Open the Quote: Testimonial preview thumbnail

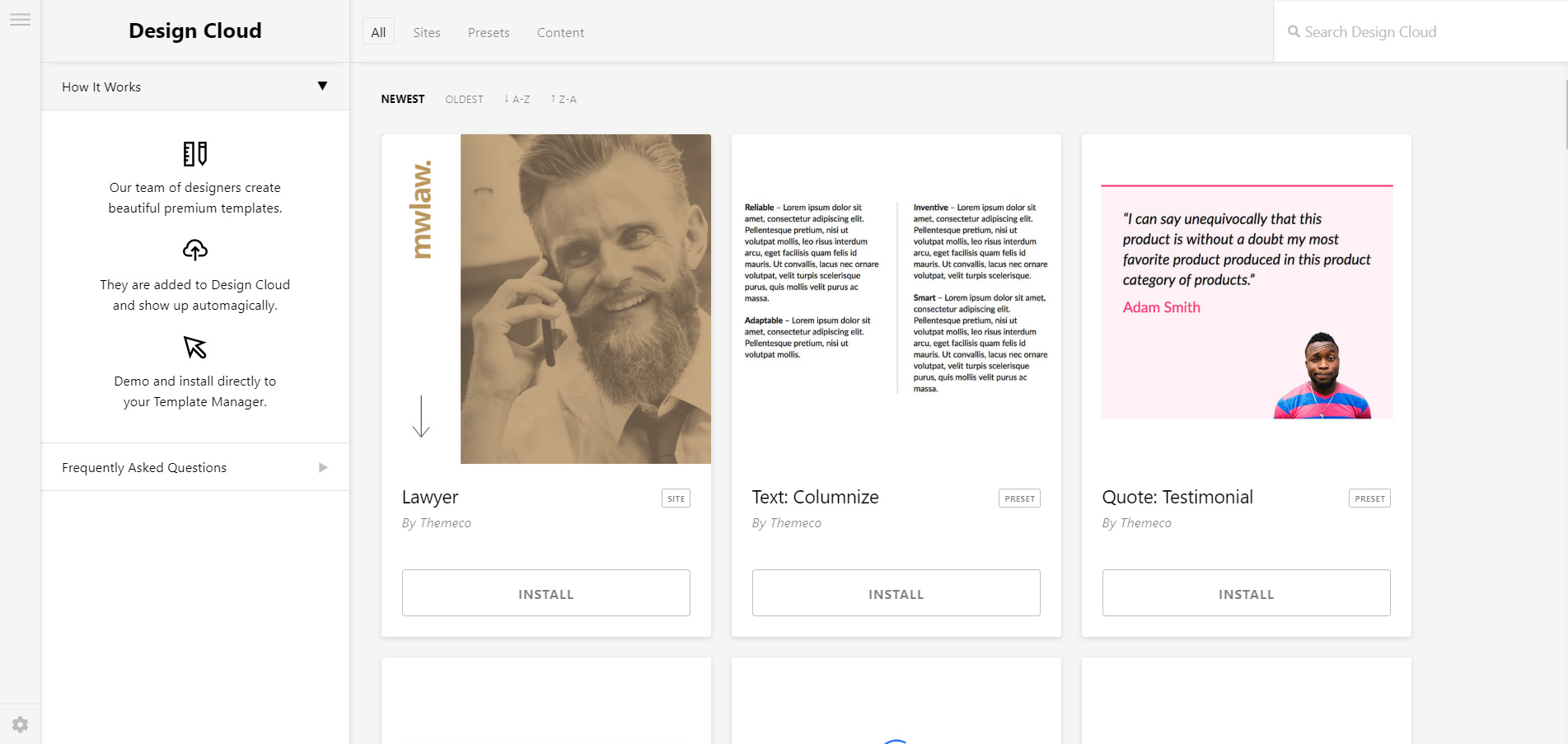1247,299
